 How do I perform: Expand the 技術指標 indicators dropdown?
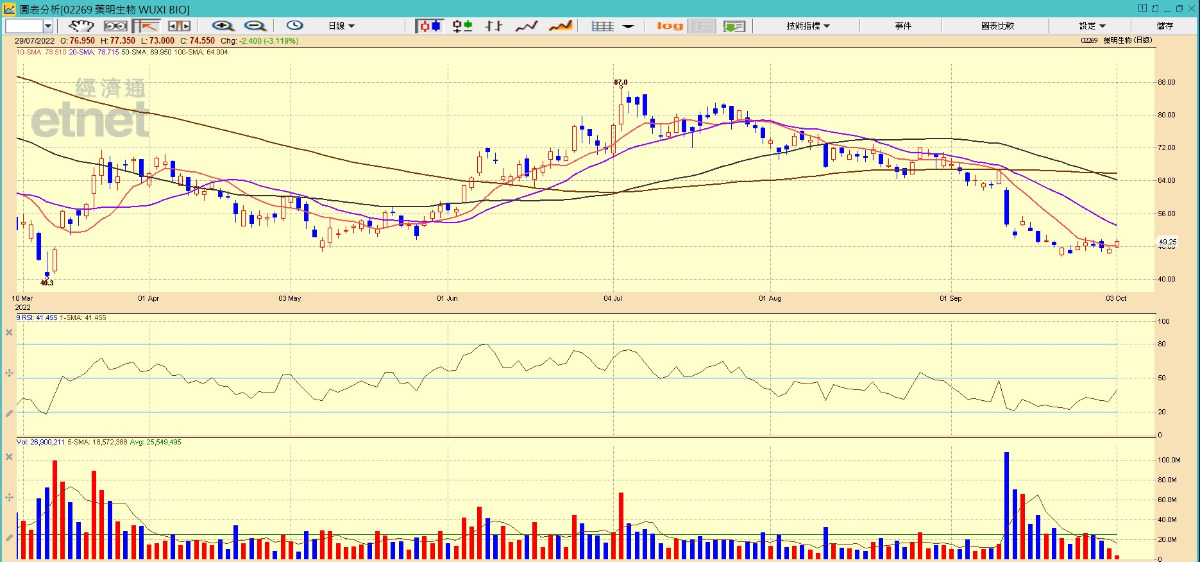click(808, 26)
